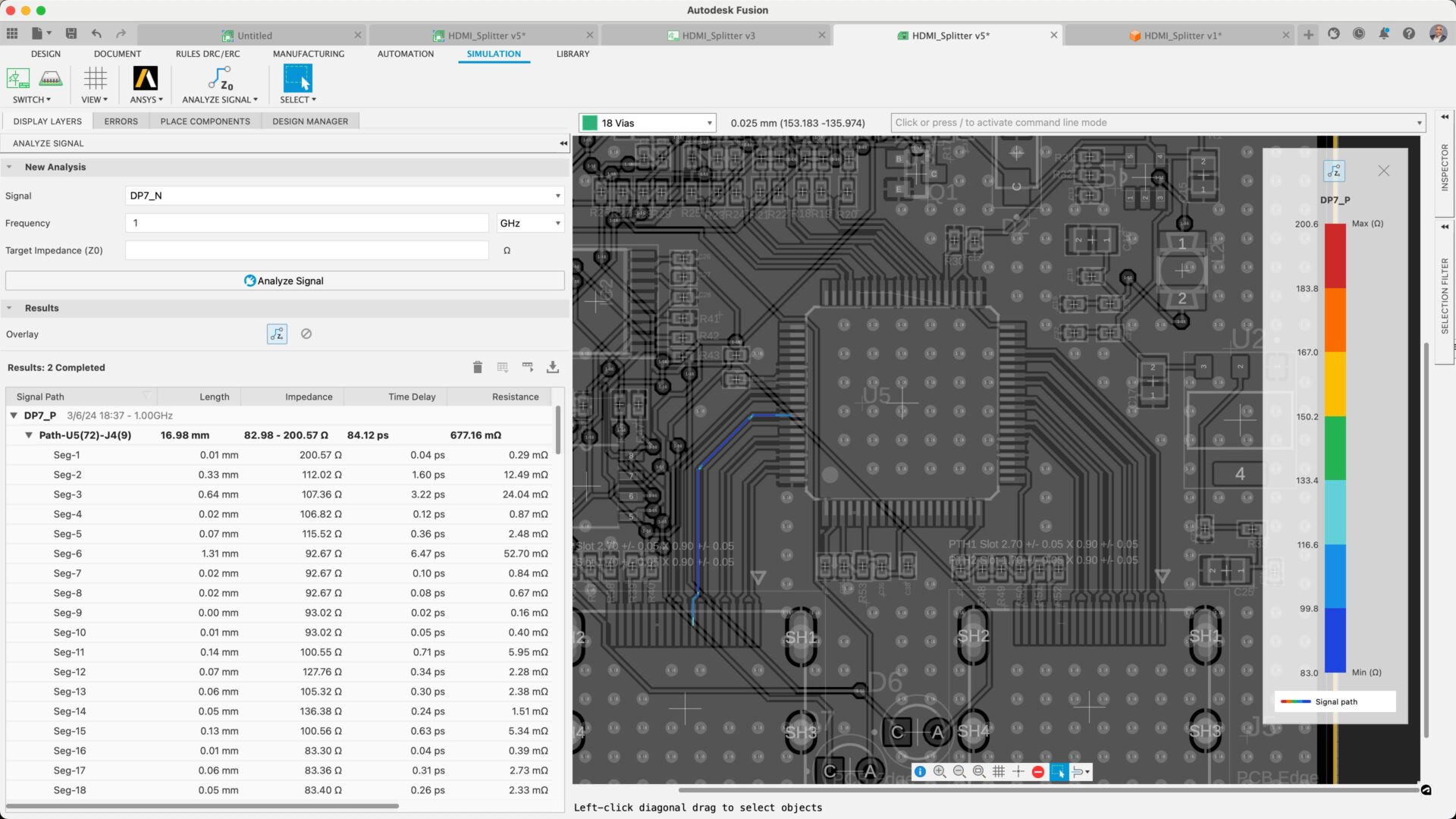Close the DP7_P impedance legend panel
The height and width of the screenshot is (819, 1456).
click(1384, 171)
